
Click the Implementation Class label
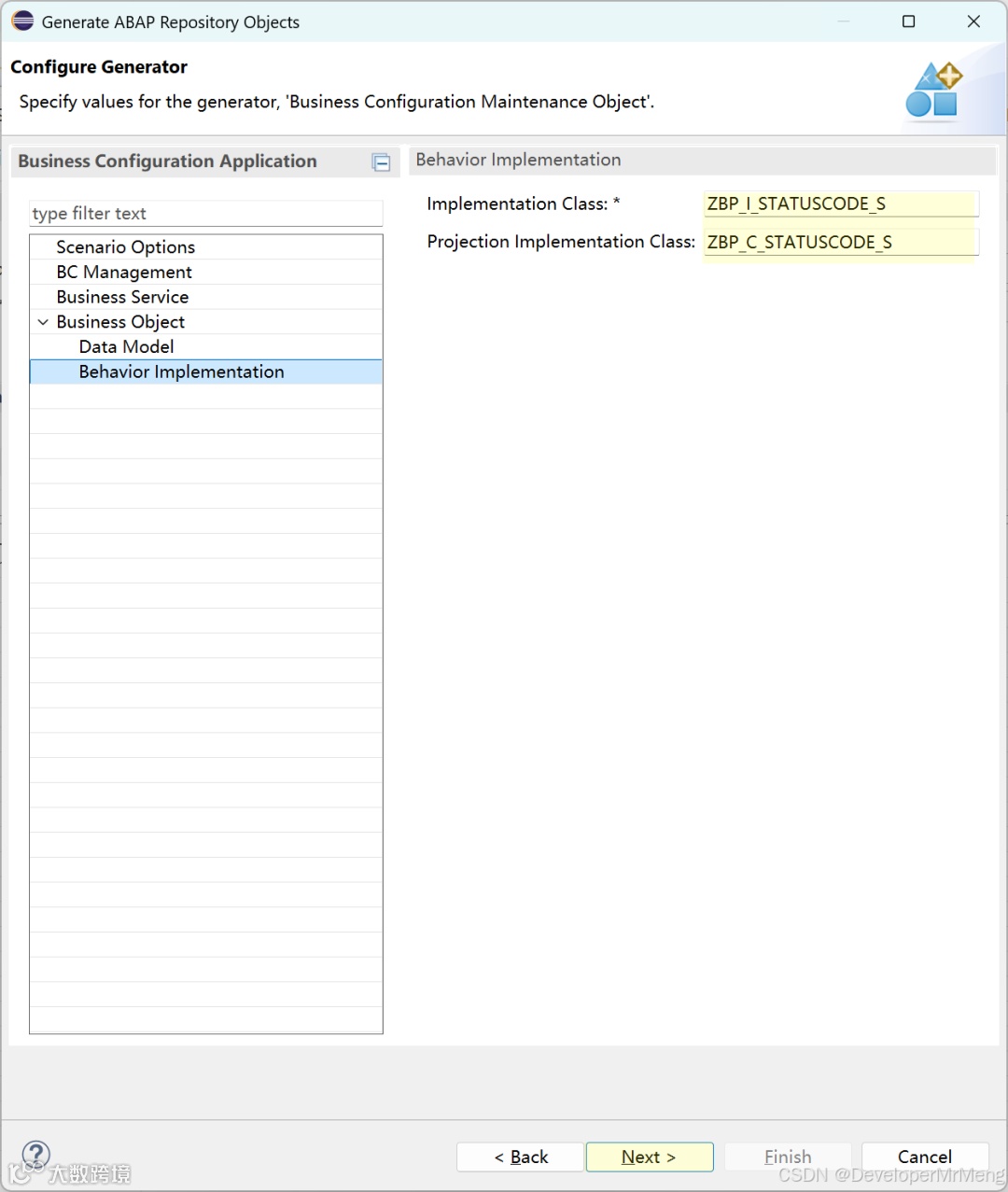(x=524, y=203)
